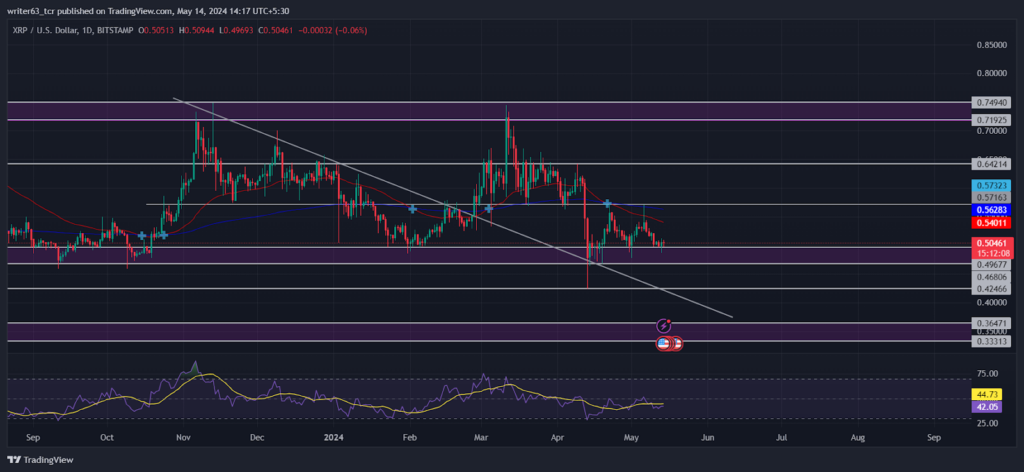Click the blue 0.57323 price tag
Screen dimensions: 1024x472
[x=991, y=186]
